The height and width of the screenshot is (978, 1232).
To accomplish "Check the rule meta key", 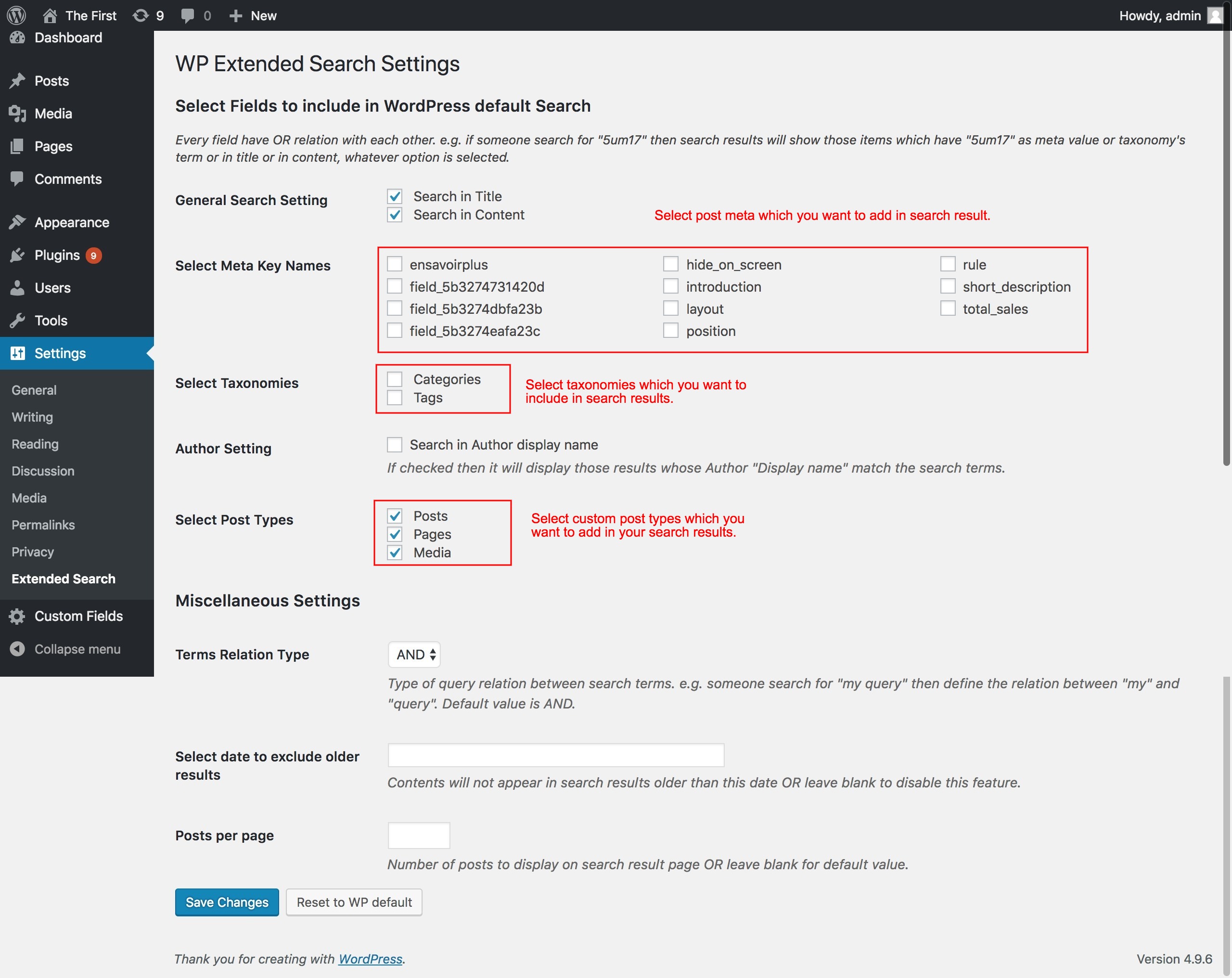I will (x=948, y=264).
